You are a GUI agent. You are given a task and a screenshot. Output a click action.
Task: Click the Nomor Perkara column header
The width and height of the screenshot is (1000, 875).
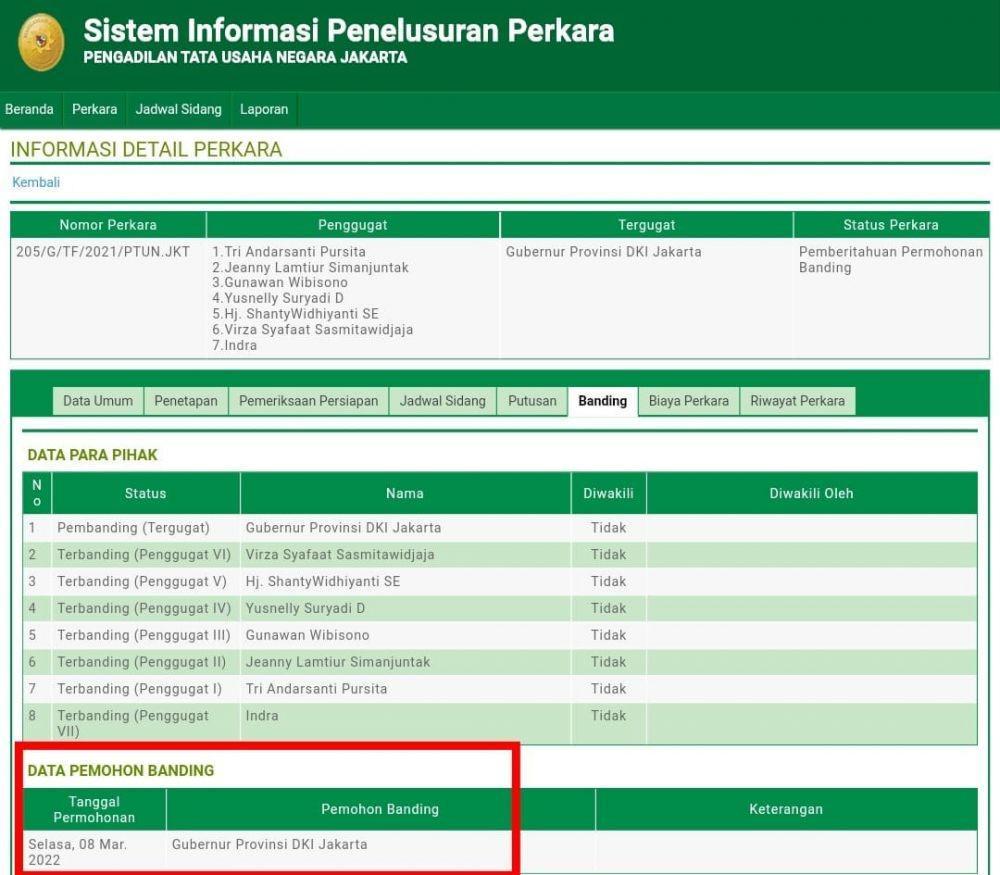point(108,225)
